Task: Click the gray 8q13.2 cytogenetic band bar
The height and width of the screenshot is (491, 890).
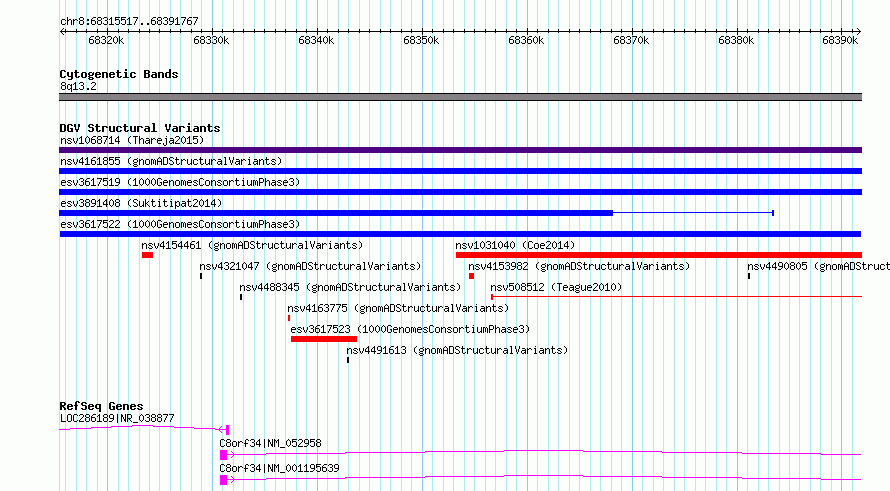Action: click(x=460, y=97)
